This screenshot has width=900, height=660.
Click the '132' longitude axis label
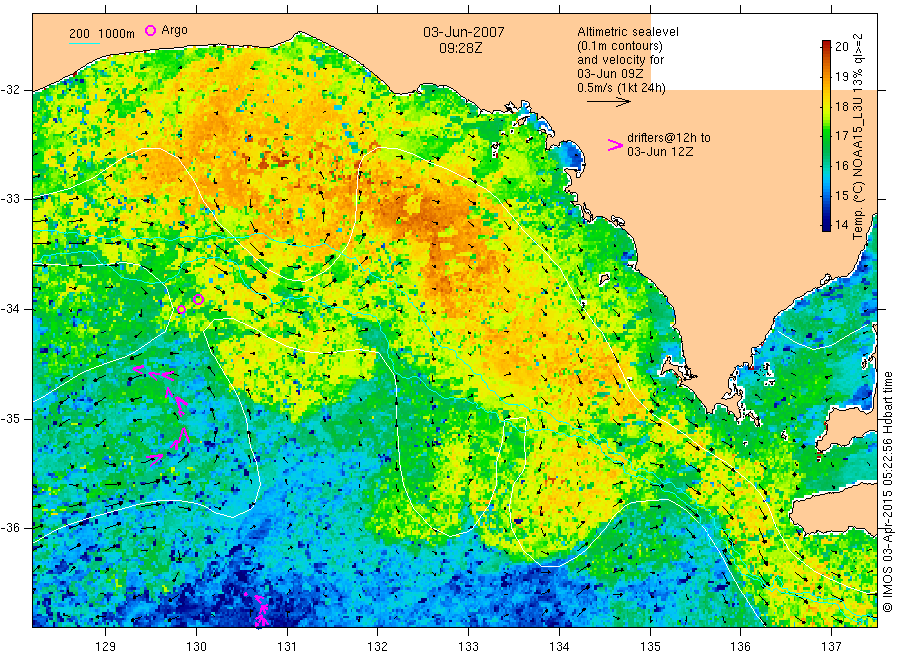click(x=378, y=647)
